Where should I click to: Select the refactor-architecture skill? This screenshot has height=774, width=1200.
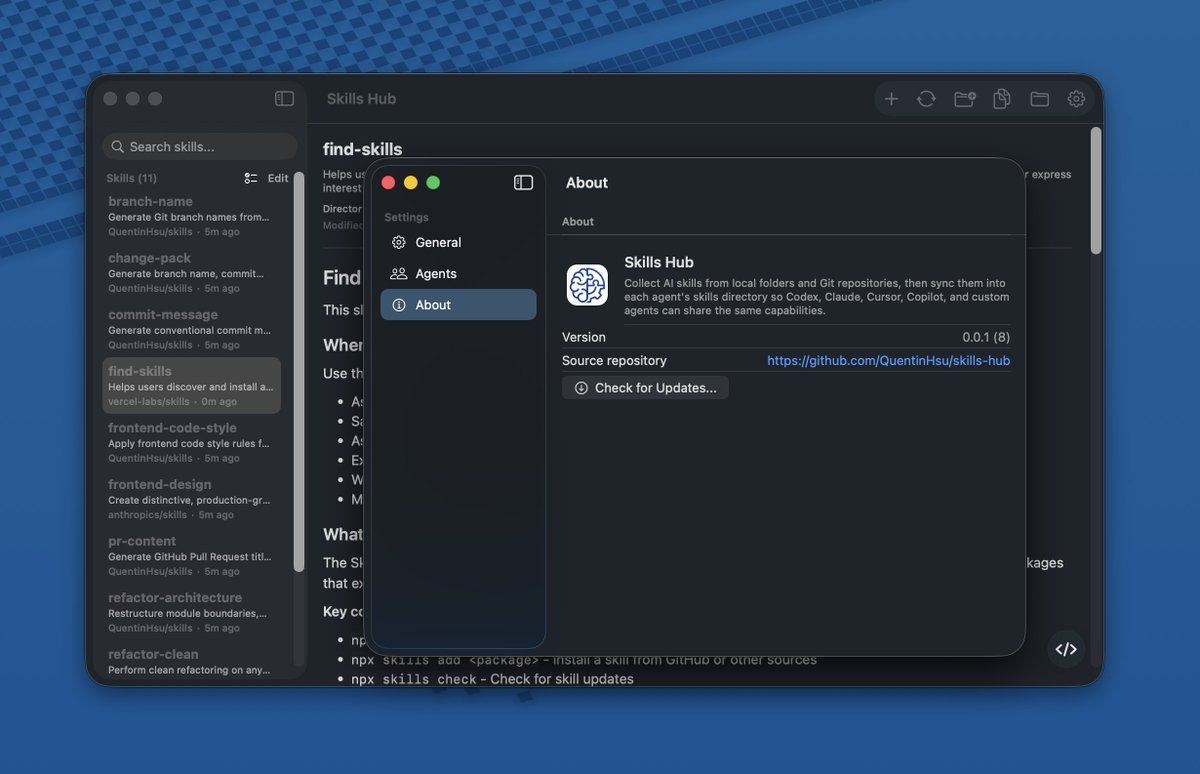192,612
